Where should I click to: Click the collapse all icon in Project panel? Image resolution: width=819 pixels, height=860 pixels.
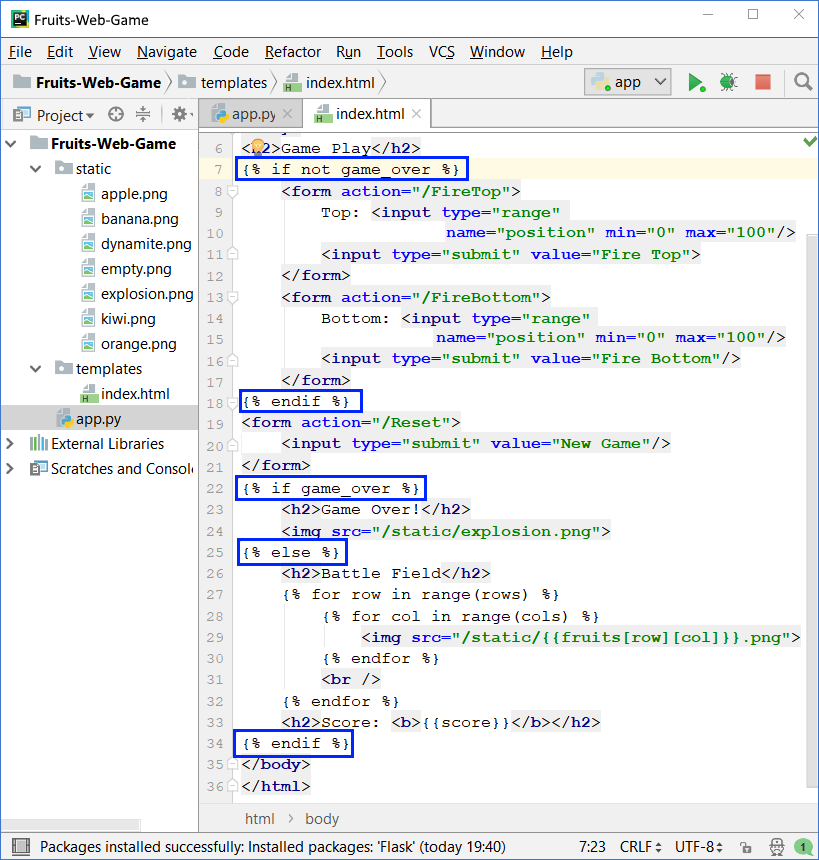[143, 115]
